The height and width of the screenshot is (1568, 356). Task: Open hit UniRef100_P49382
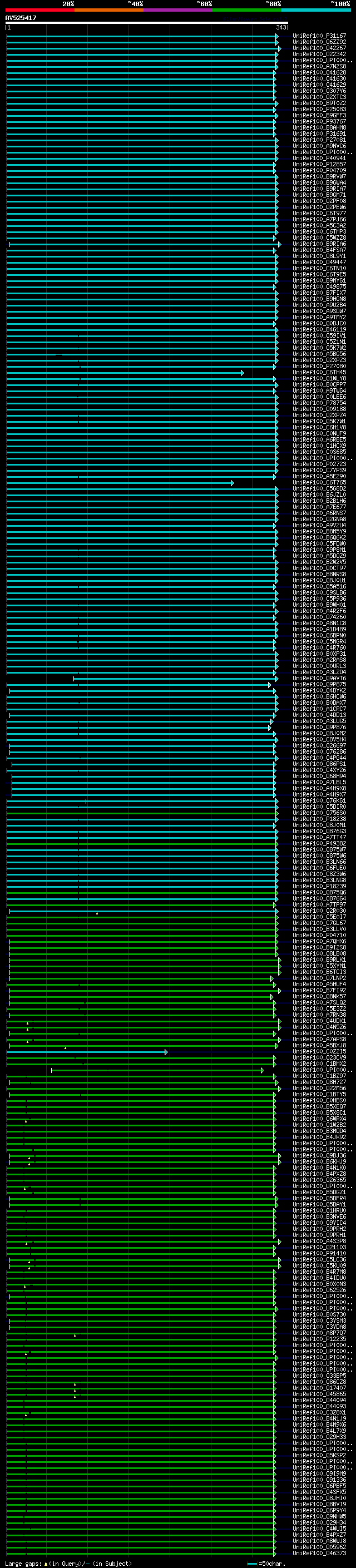point(319,844)
